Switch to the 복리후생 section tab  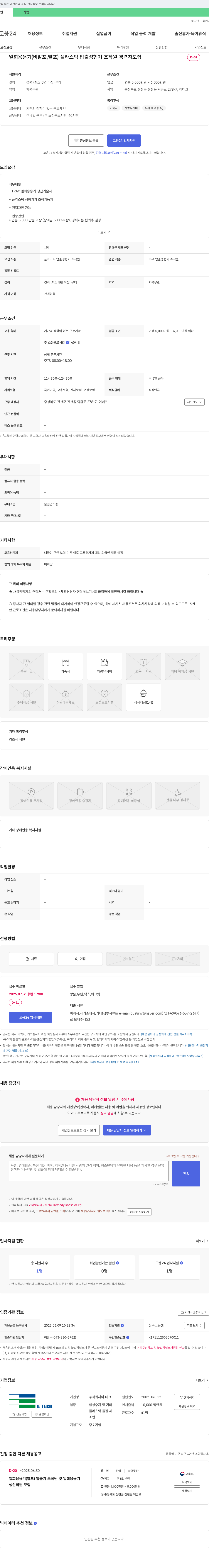point(123,48)
